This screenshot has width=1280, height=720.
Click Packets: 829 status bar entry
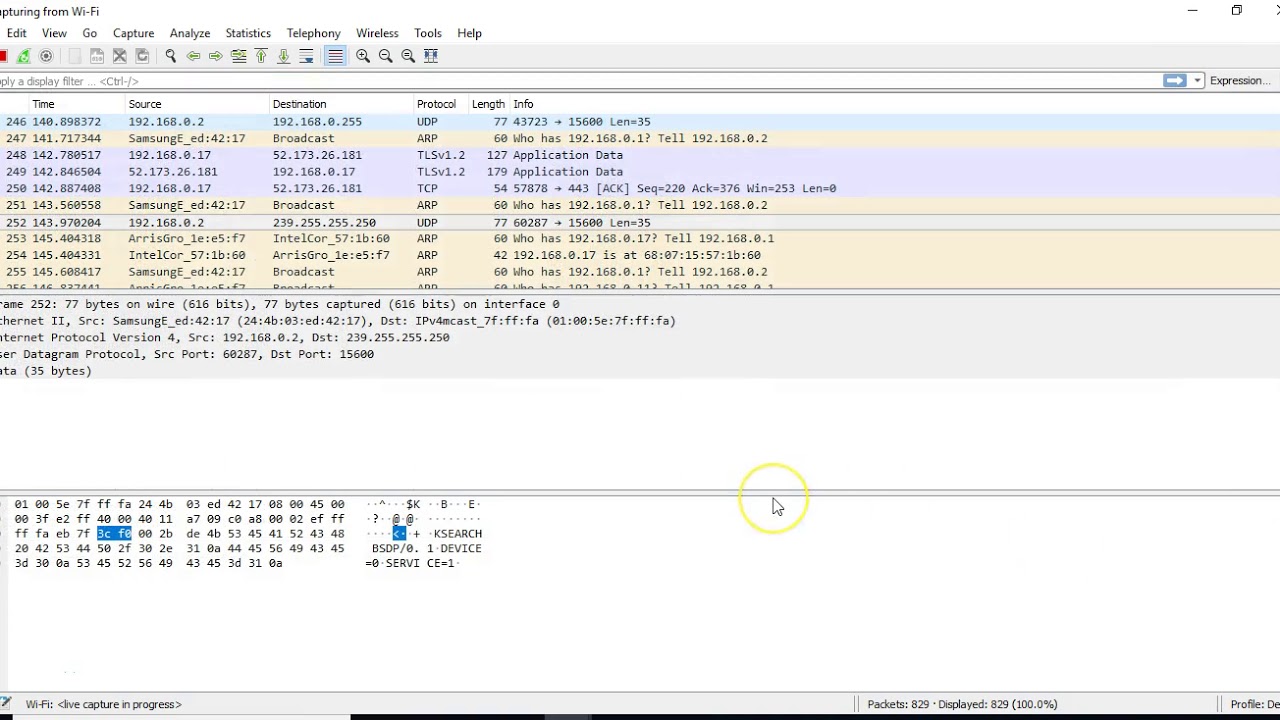(x=962, y=704)
